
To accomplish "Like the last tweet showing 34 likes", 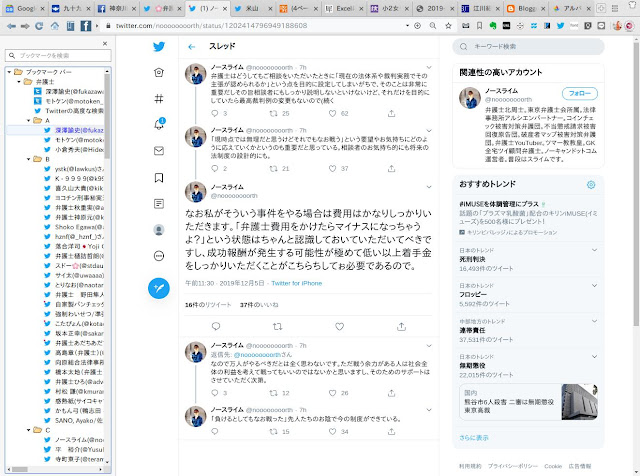I will click(x=333, y=432).
